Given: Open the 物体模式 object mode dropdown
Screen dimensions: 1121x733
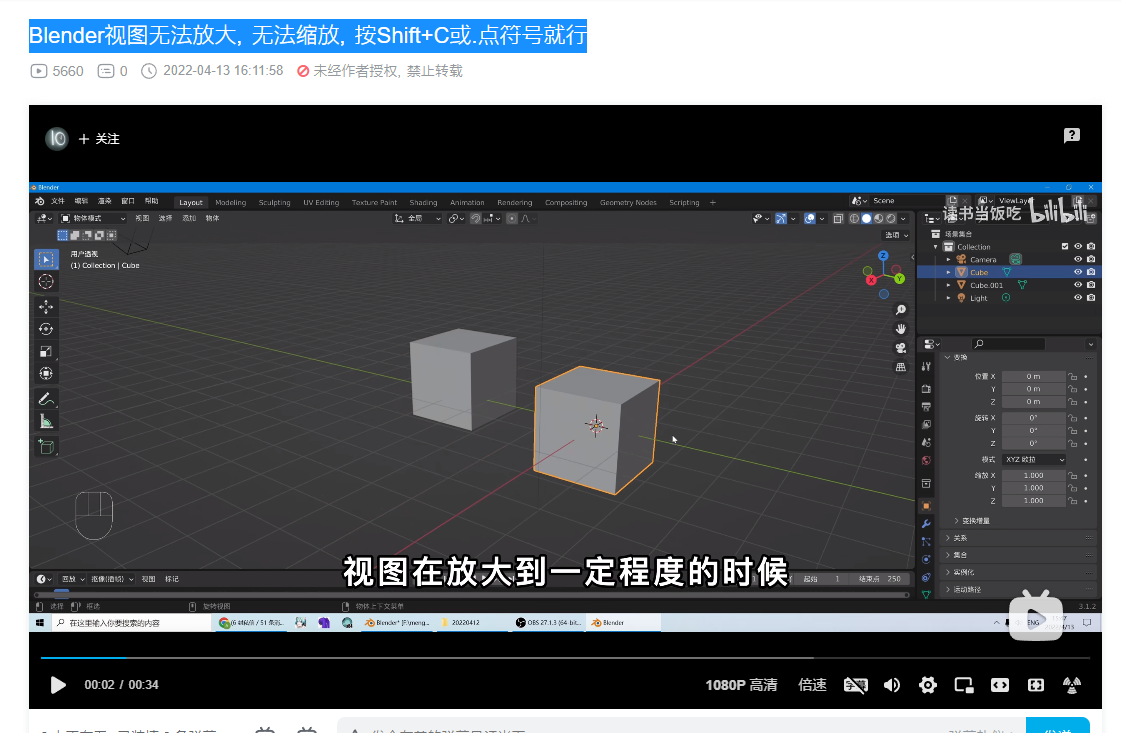Looking at the screenshot, I should [93, 218].
